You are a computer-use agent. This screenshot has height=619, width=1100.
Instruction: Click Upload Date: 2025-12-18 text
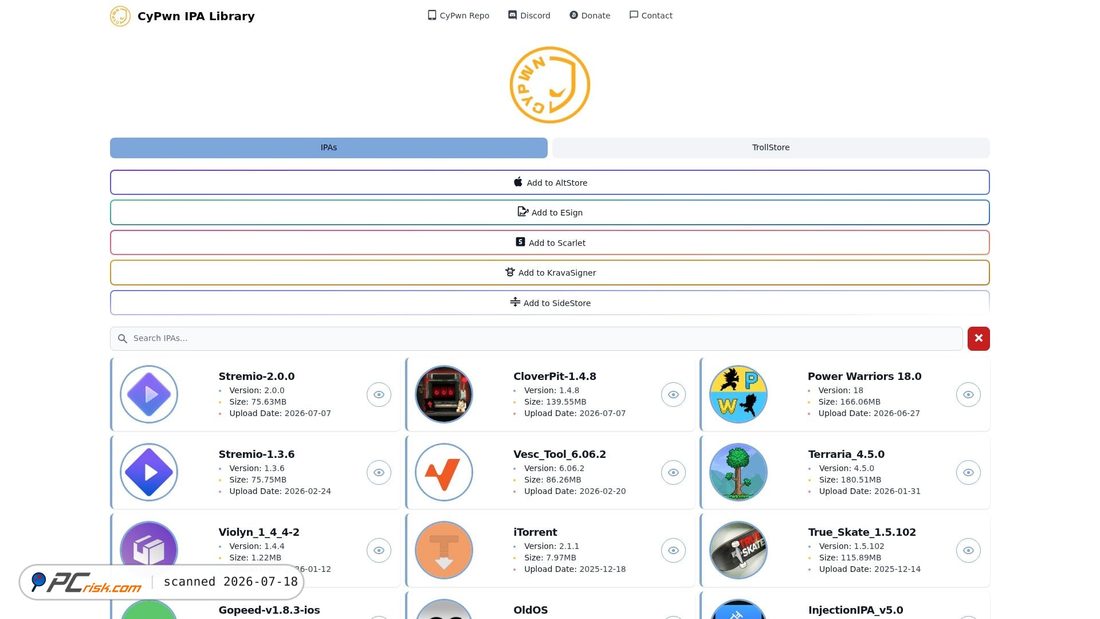pyautogui.click(x=575, y=569)
